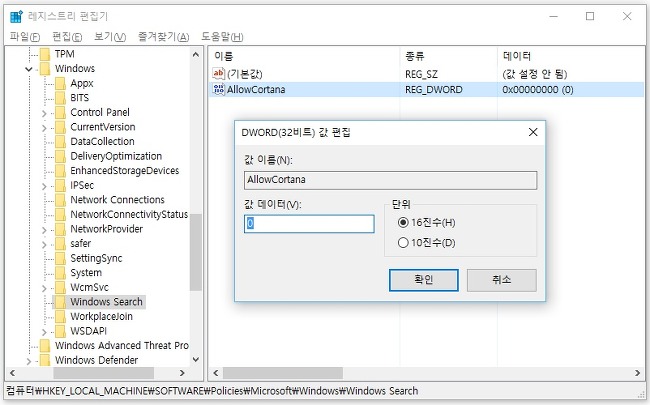Click the NetworkProvider folder icon
This screenshot has height=405, width=650.
coord(61,229)
